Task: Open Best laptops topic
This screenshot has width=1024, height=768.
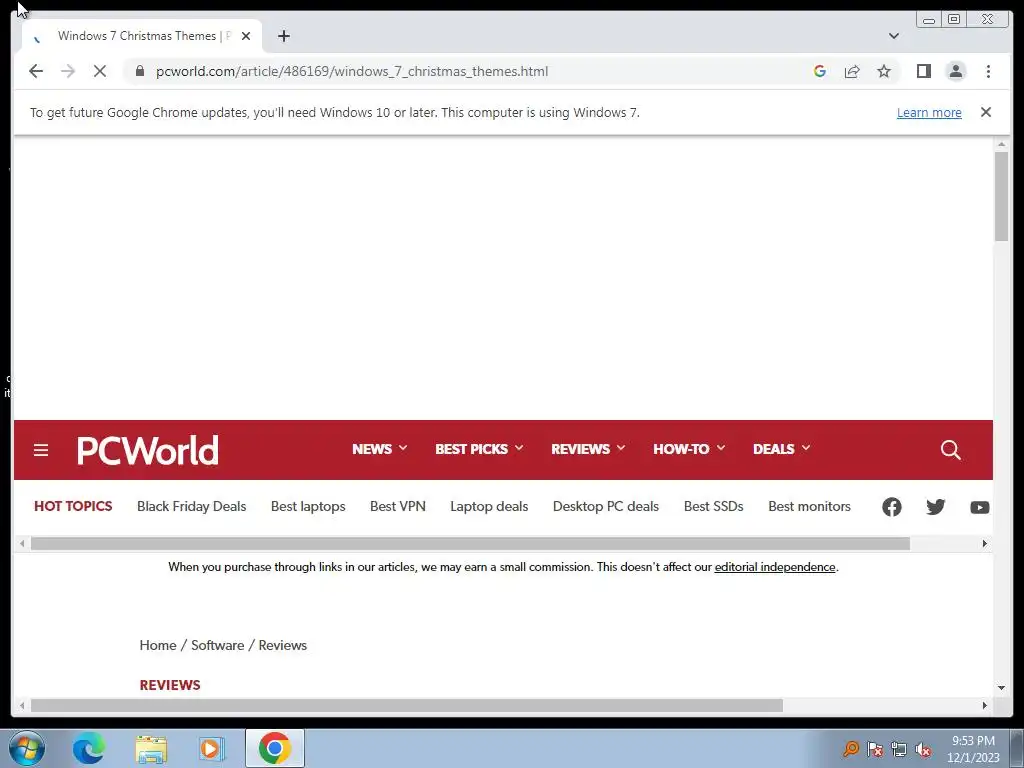Action: pyautogui.click(x=308, y=506)
